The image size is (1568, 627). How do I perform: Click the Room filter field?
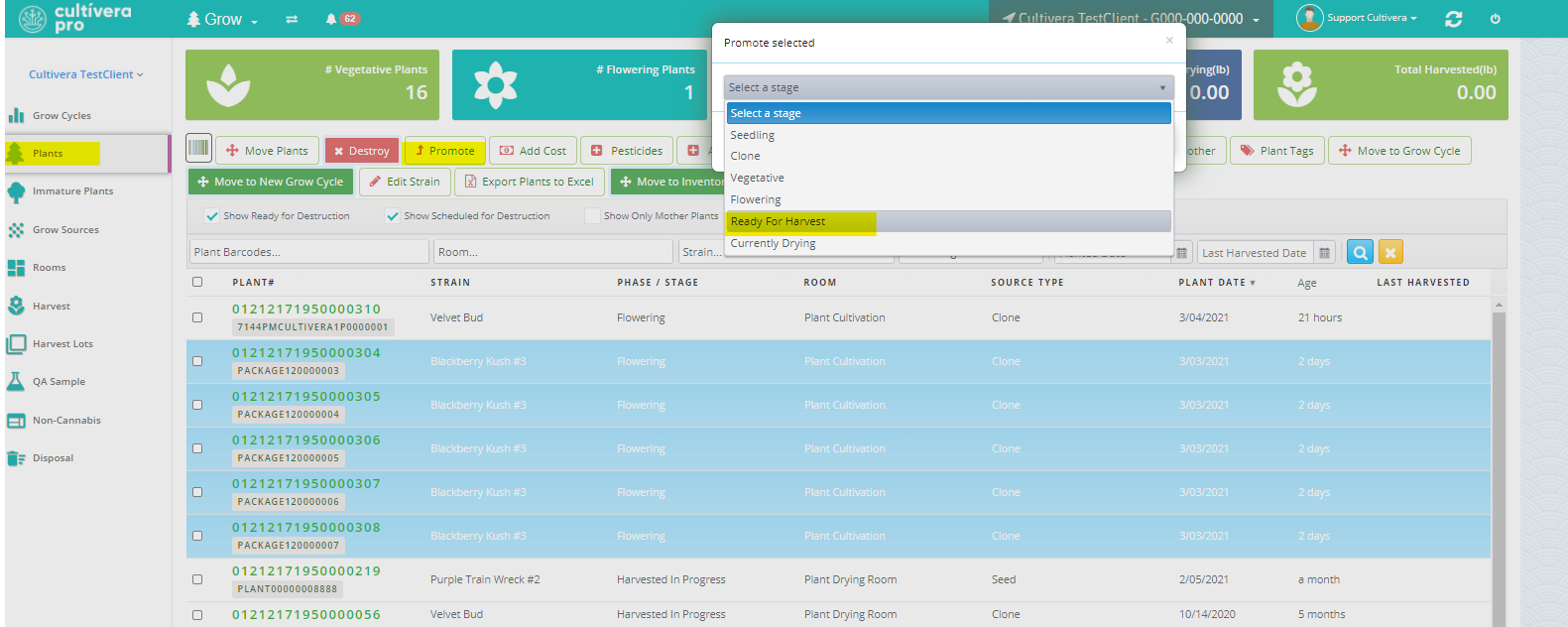[x=553, y=252]
